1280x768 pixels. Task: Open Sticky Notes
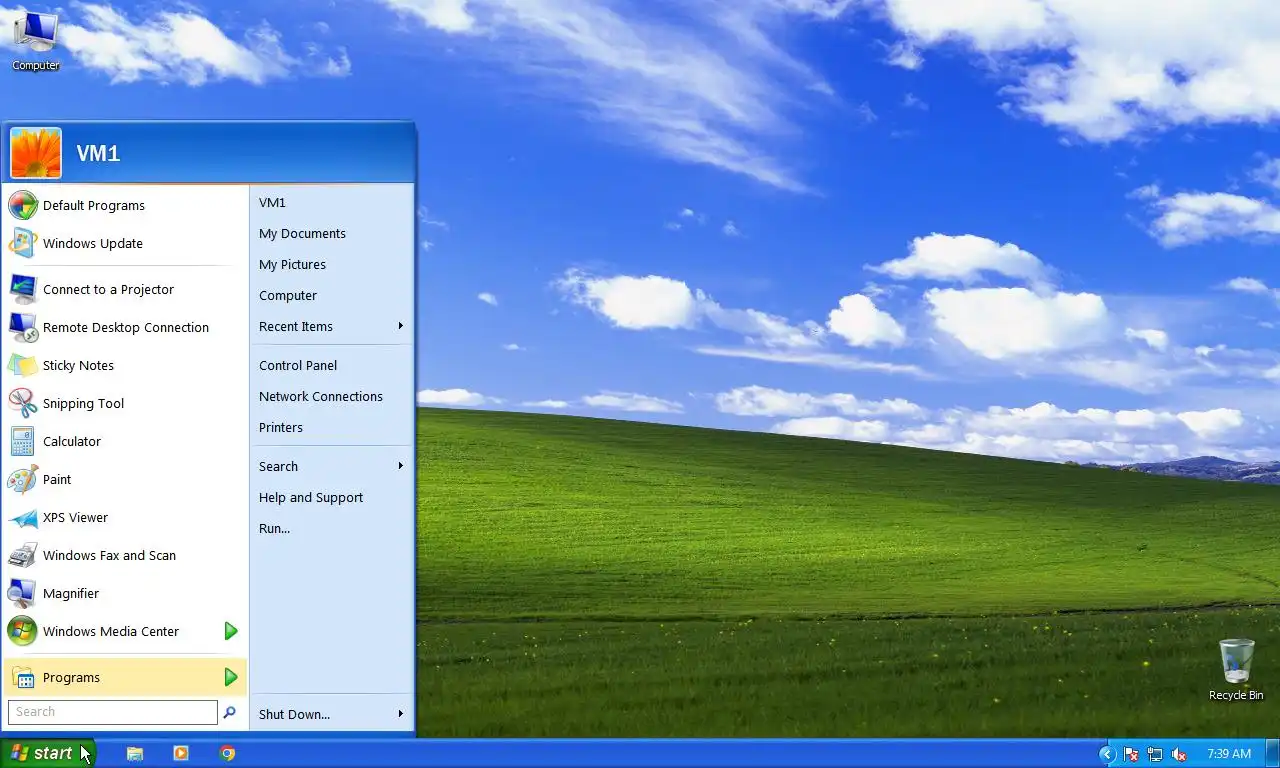125,365
